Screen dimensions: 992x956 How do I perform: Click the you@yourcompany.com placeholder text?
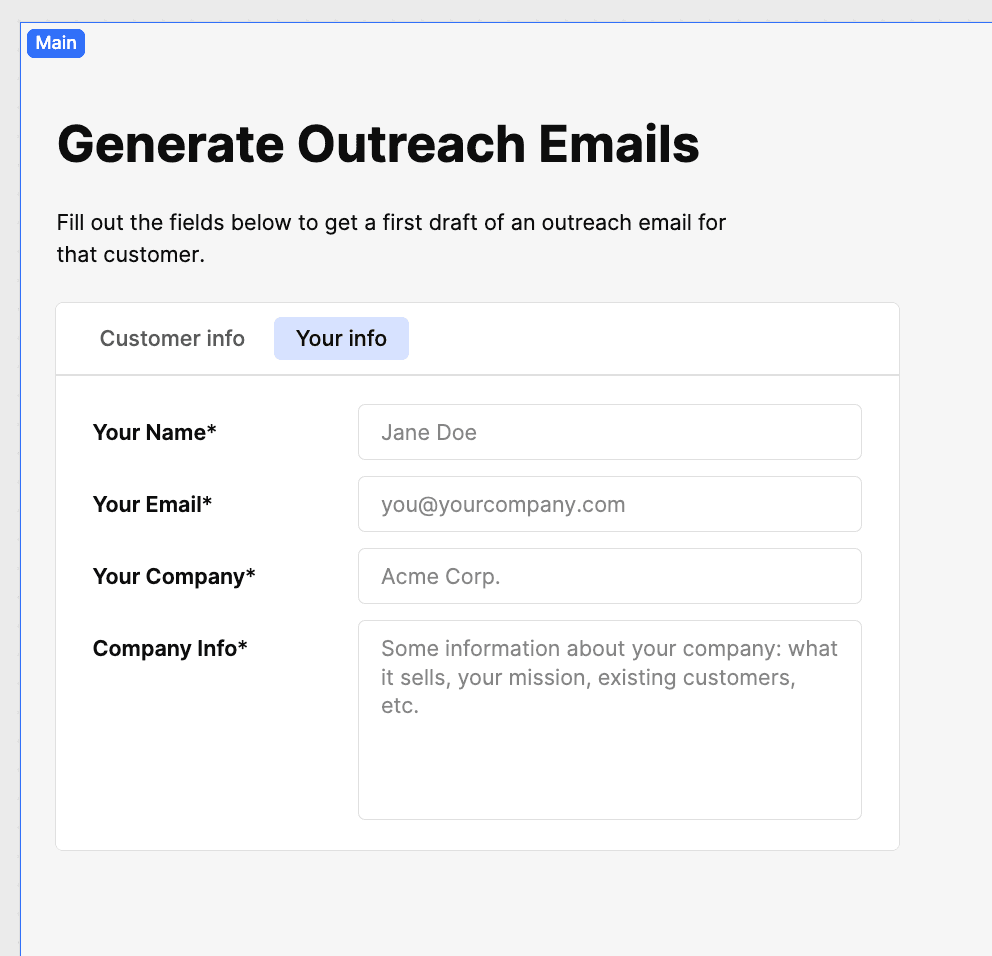pos(503,504)
